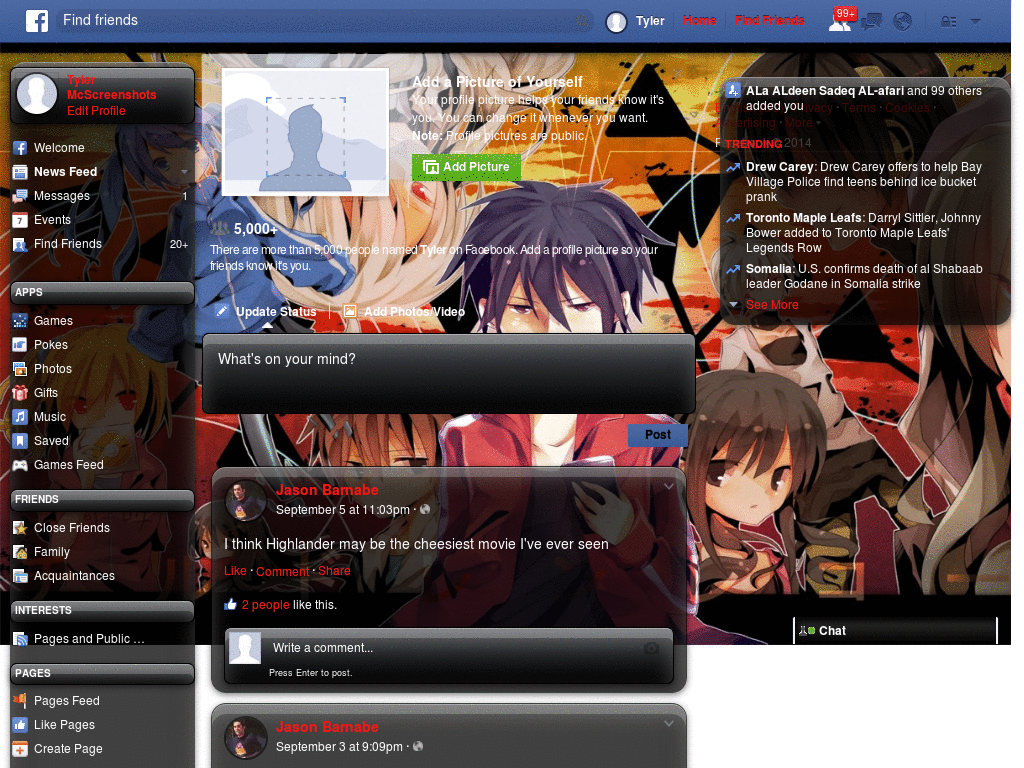Click the Find friends search field
Viewport: 1024px width, 768px height.
(x=323, y=20)
